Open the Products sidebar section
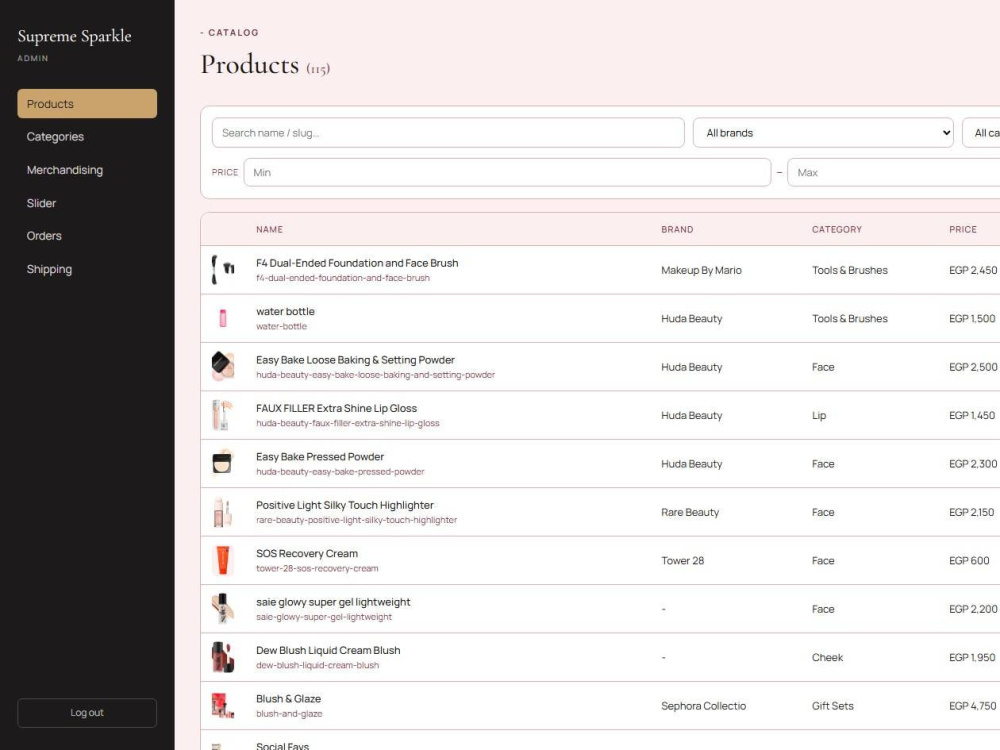Screen dimensions: 1000x750 tap(87, 103)
